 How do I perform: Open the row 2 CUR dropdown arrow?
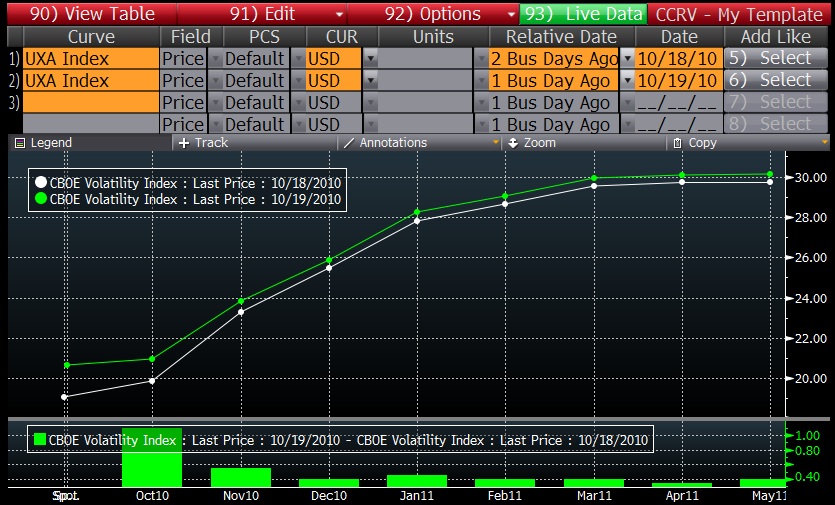pyautogui.click(x=370, y=80)
